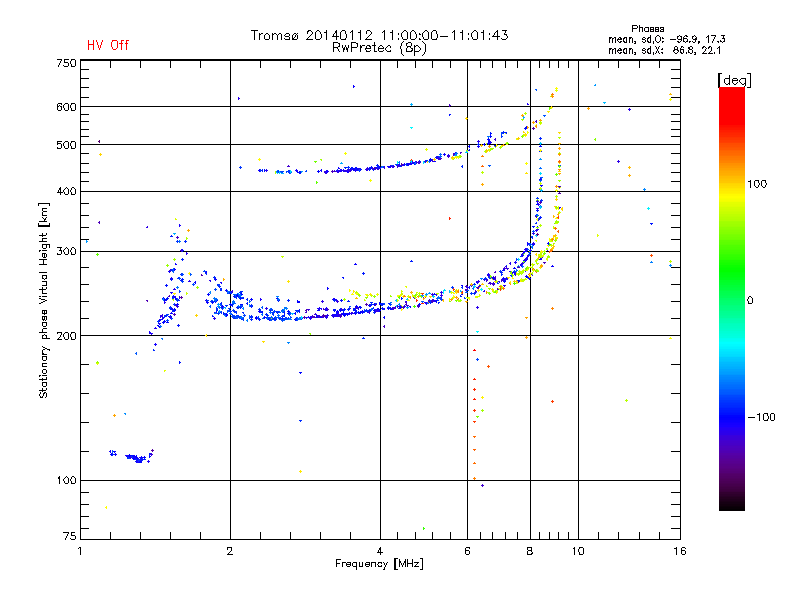Click the height axis tick "75"
The height and width of the screenshot is (600, 800).
pos(69,536)
